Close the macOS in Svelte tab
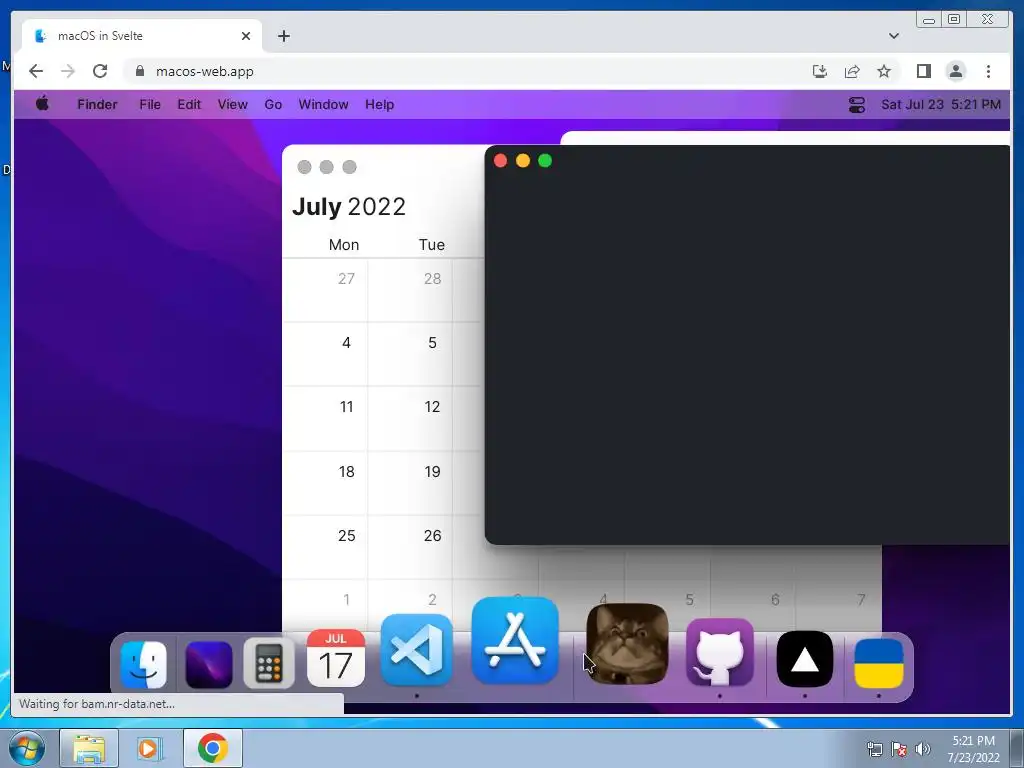The image size is (1024, 768). tap(246, 36)
